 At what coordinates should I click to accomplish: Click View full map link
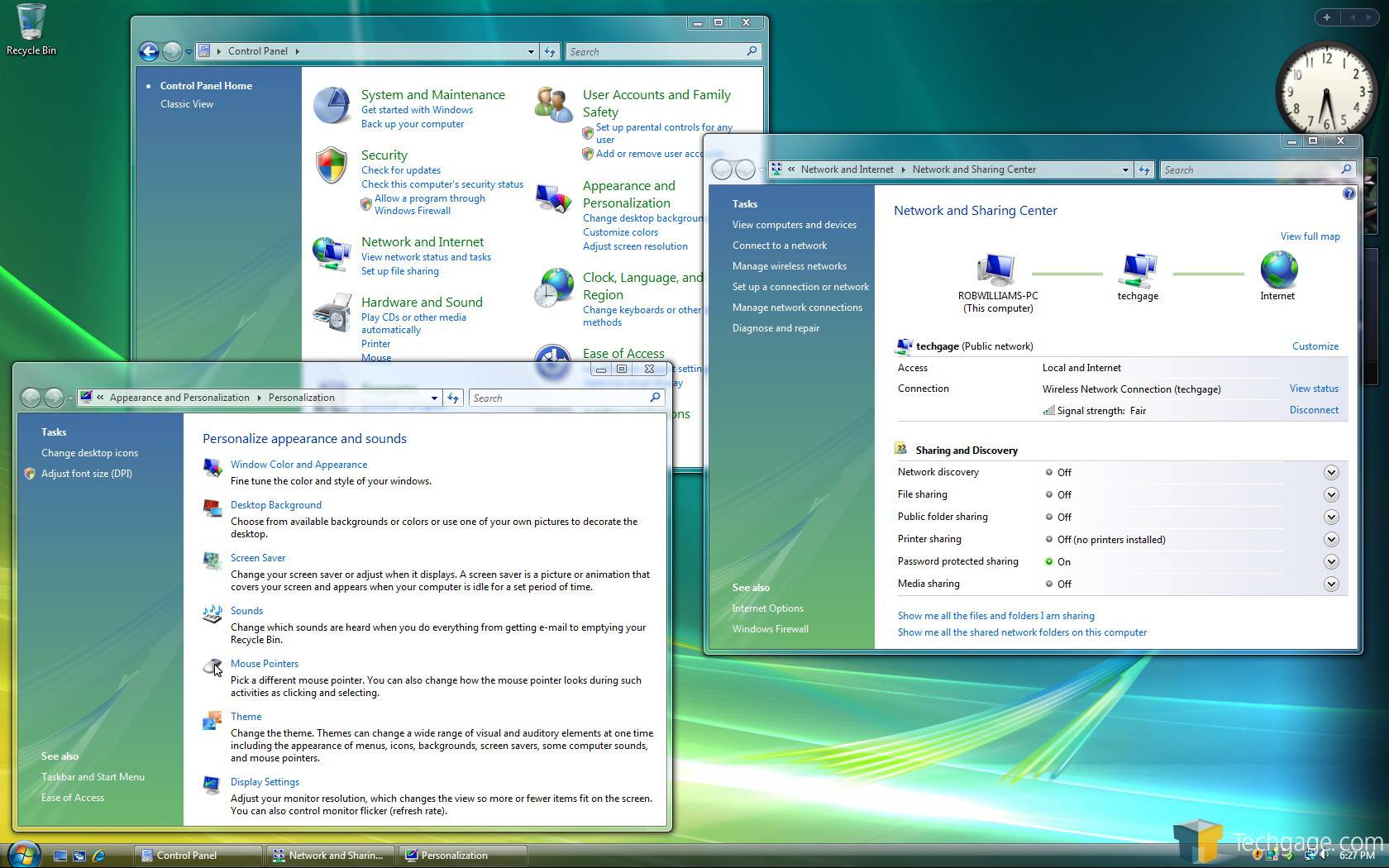tap(1310, 236)
